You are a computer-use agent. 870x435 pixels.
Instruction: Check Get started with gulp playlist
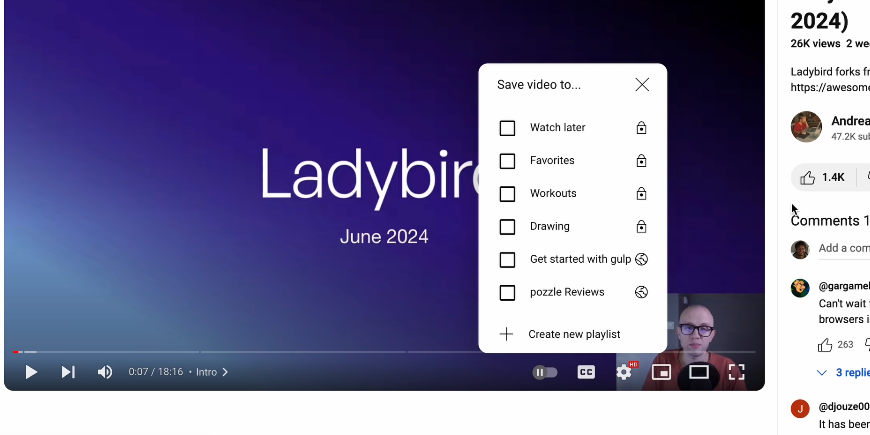[x=507, y=260]
